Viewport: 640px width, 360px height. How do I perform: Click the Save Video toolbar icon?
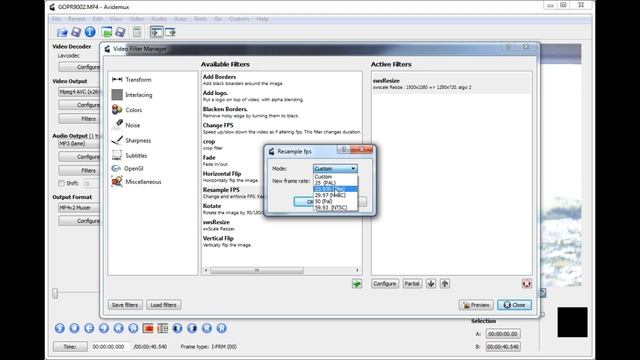(76, 32)
